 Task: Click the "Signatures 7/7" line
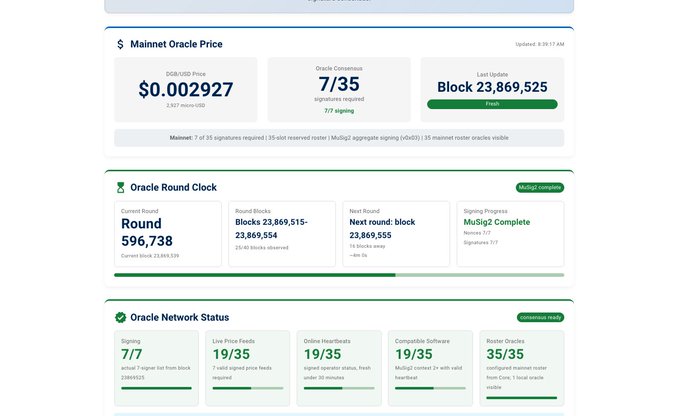point(481,242)
